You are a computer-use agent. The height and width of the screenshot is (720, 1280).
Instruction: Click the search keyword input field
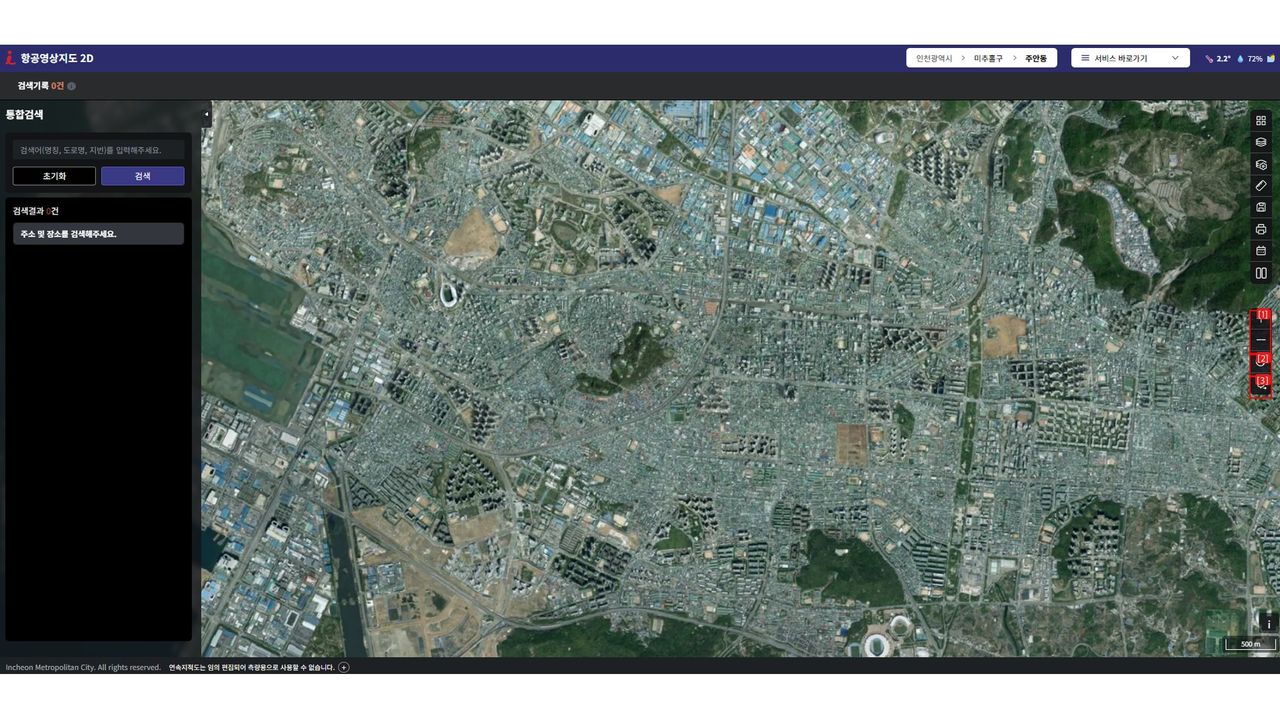coord(98,150)
